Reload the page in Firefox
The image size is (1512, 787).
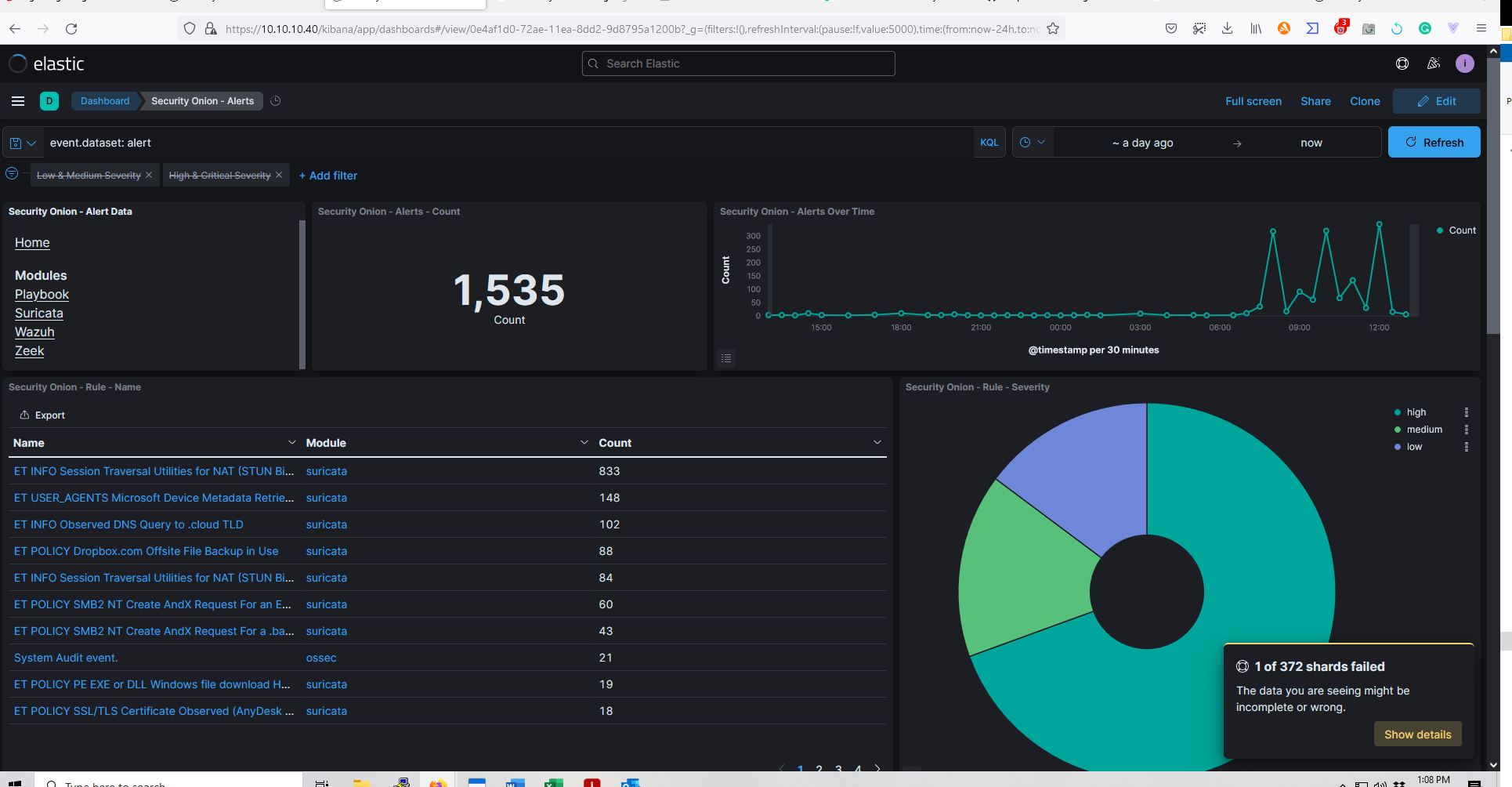click(71, 28)
